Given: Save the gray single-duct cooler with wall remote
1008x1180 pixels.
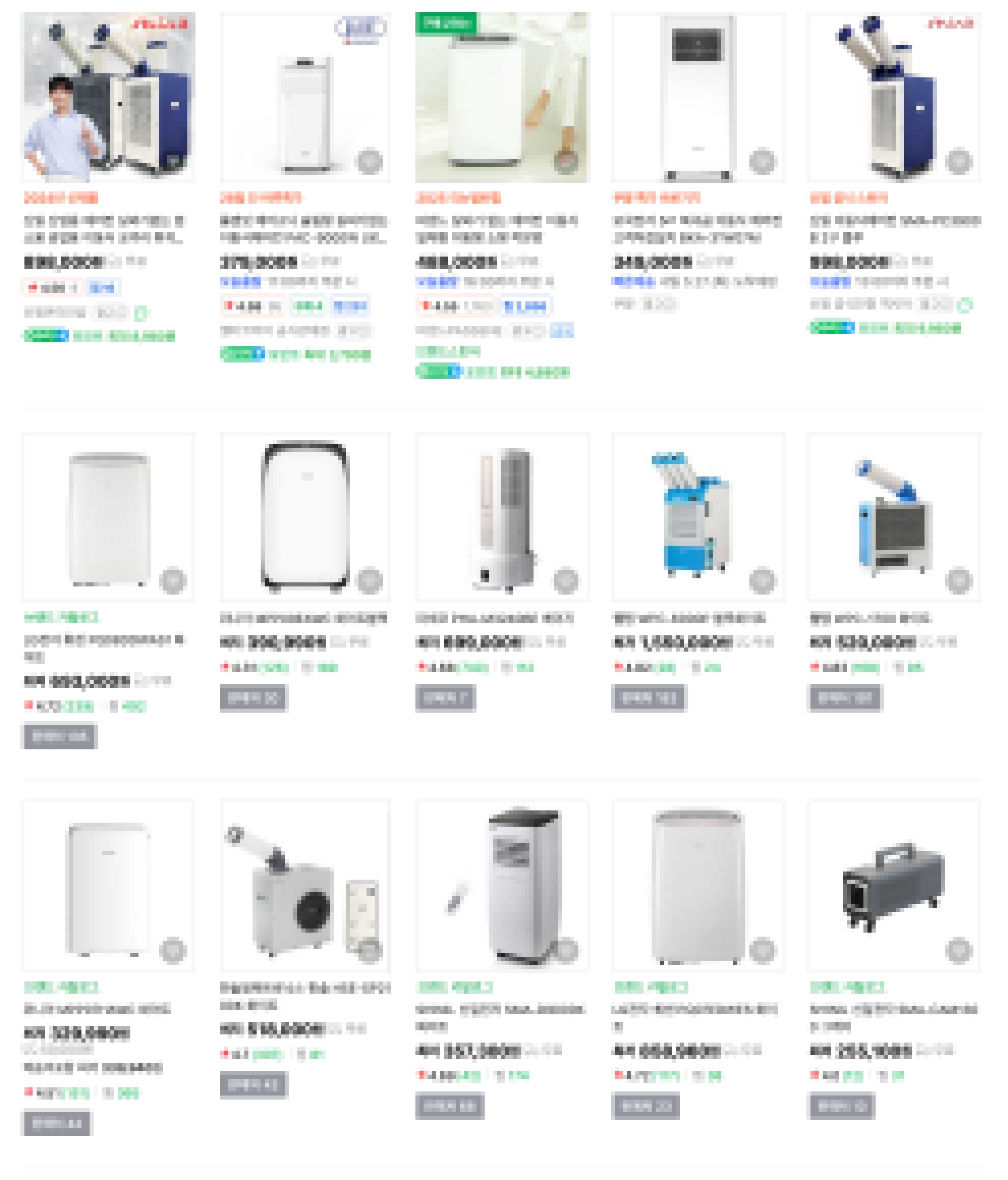Looking at the screenshot, I should point(369,949).
